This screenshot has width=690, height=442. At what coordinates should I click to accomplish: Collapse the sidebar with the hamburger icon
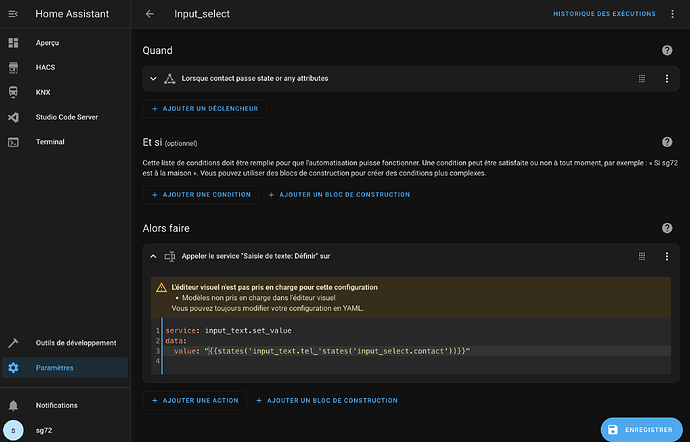pyautogui.click(x=13, y=14)
